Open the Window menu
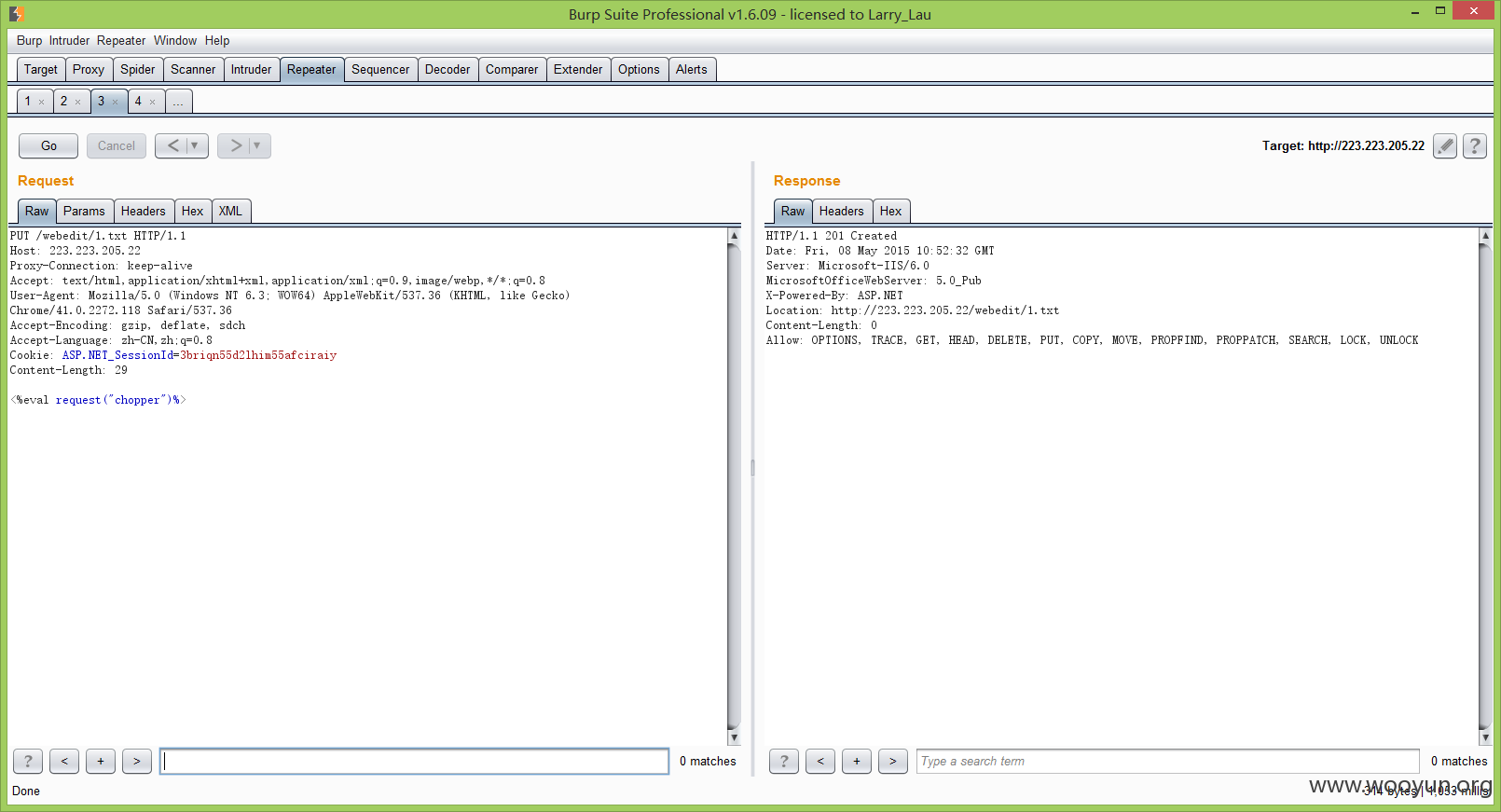This screenshot has height=812, width=1501. coord(175,40)
